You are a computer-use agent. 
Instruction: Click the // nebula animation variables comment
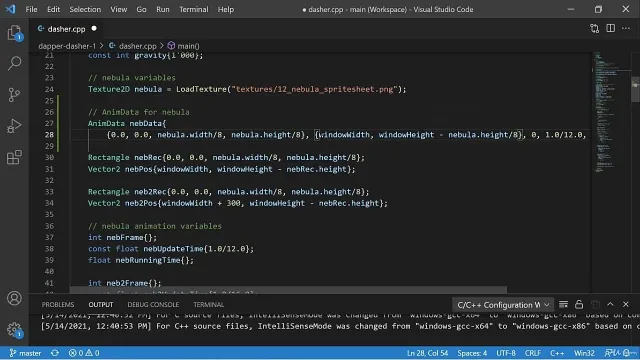[155, 226]
